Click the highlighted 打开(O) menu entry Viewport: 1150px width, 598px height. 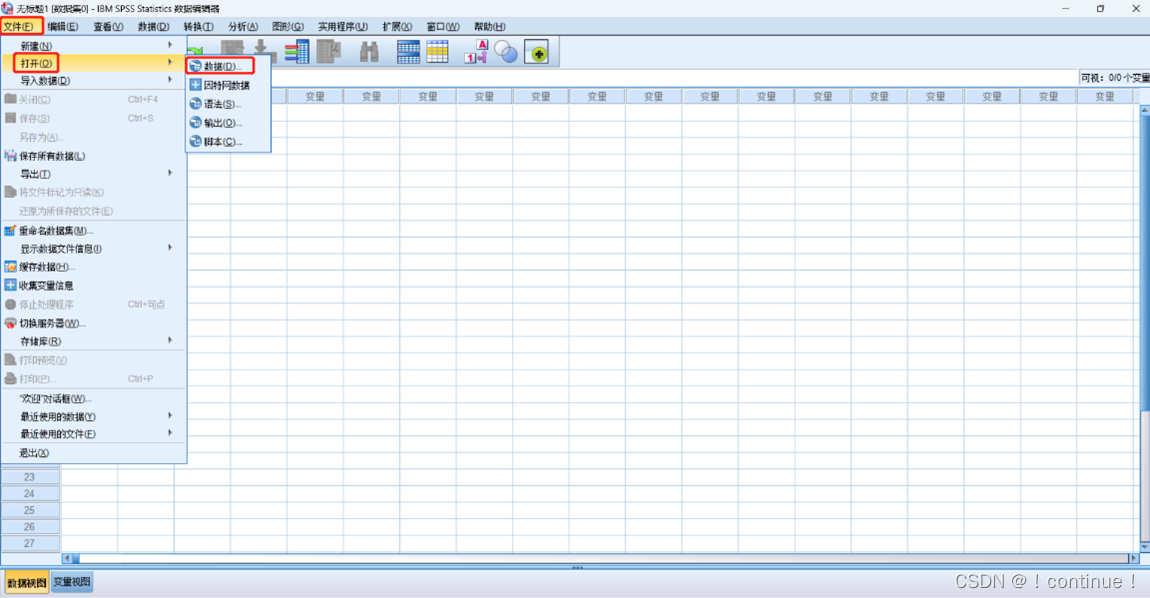coord(93,63)
